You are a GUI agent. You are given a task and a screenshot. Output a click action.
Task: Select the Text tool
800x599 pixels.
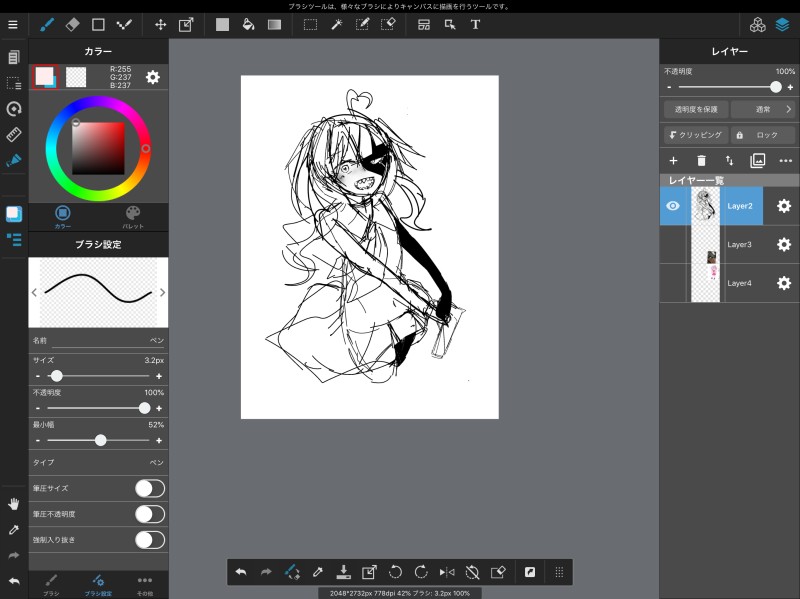pyautogui.click(x=475, y=24)
